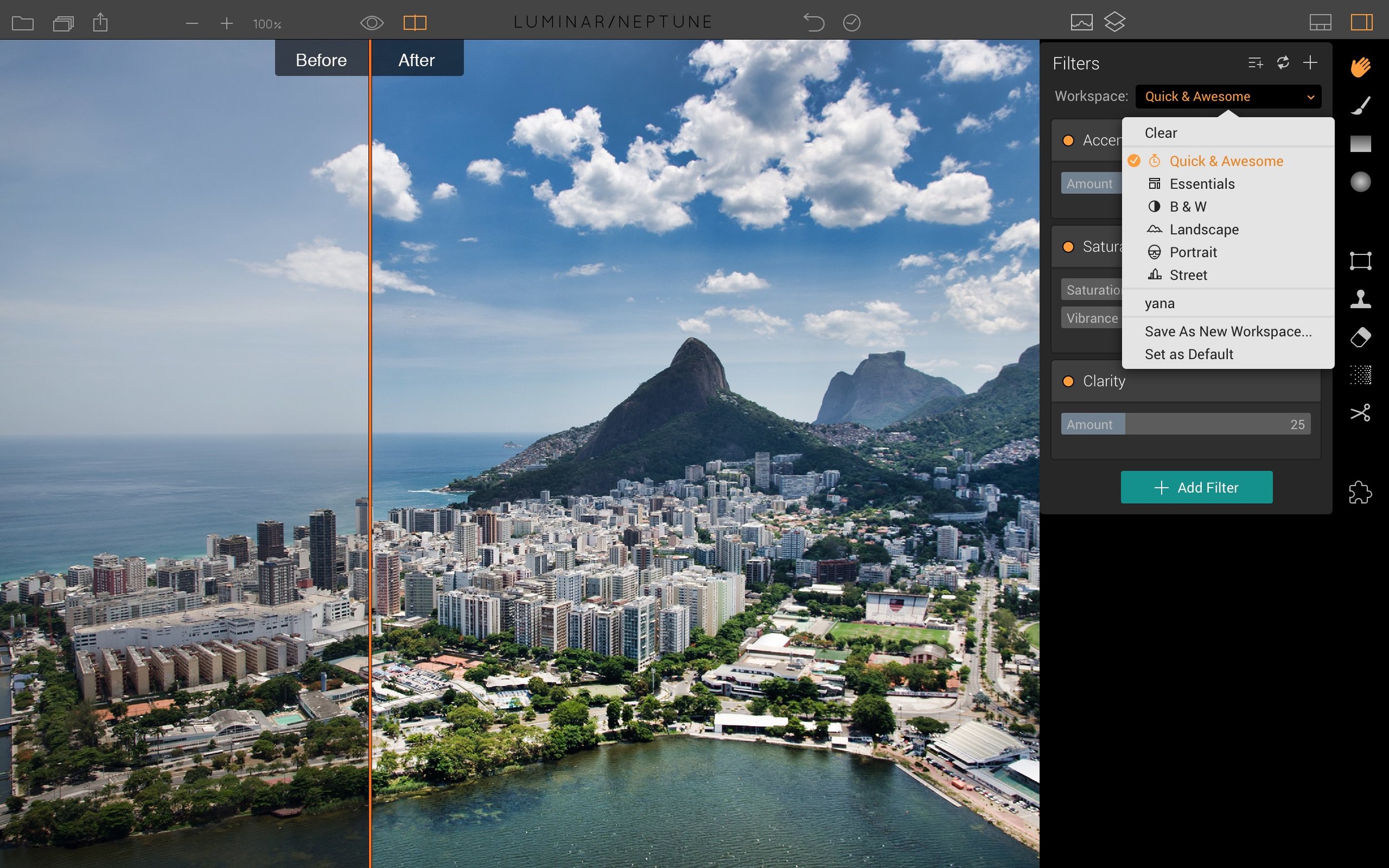
Task: Toggle the Clarity filter on or off
Action: (1068, 380)
